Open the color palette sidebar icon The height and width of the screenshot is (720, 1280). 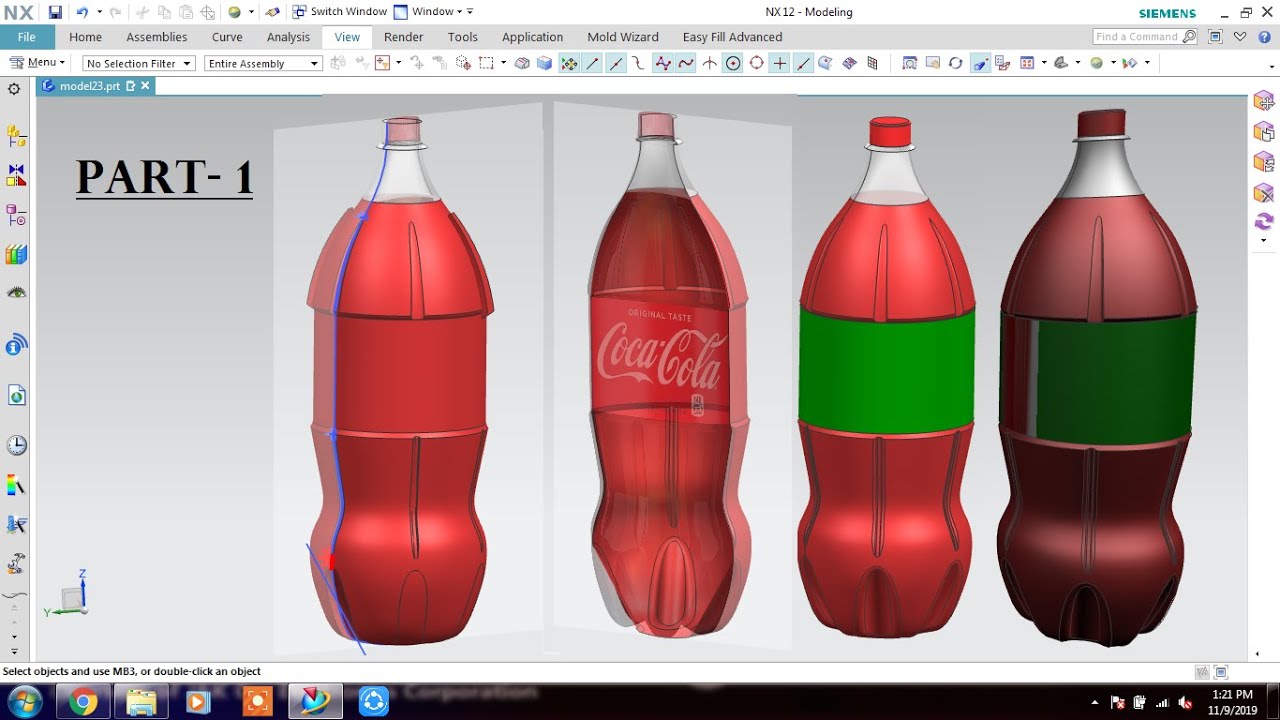[x=16, y=486]
